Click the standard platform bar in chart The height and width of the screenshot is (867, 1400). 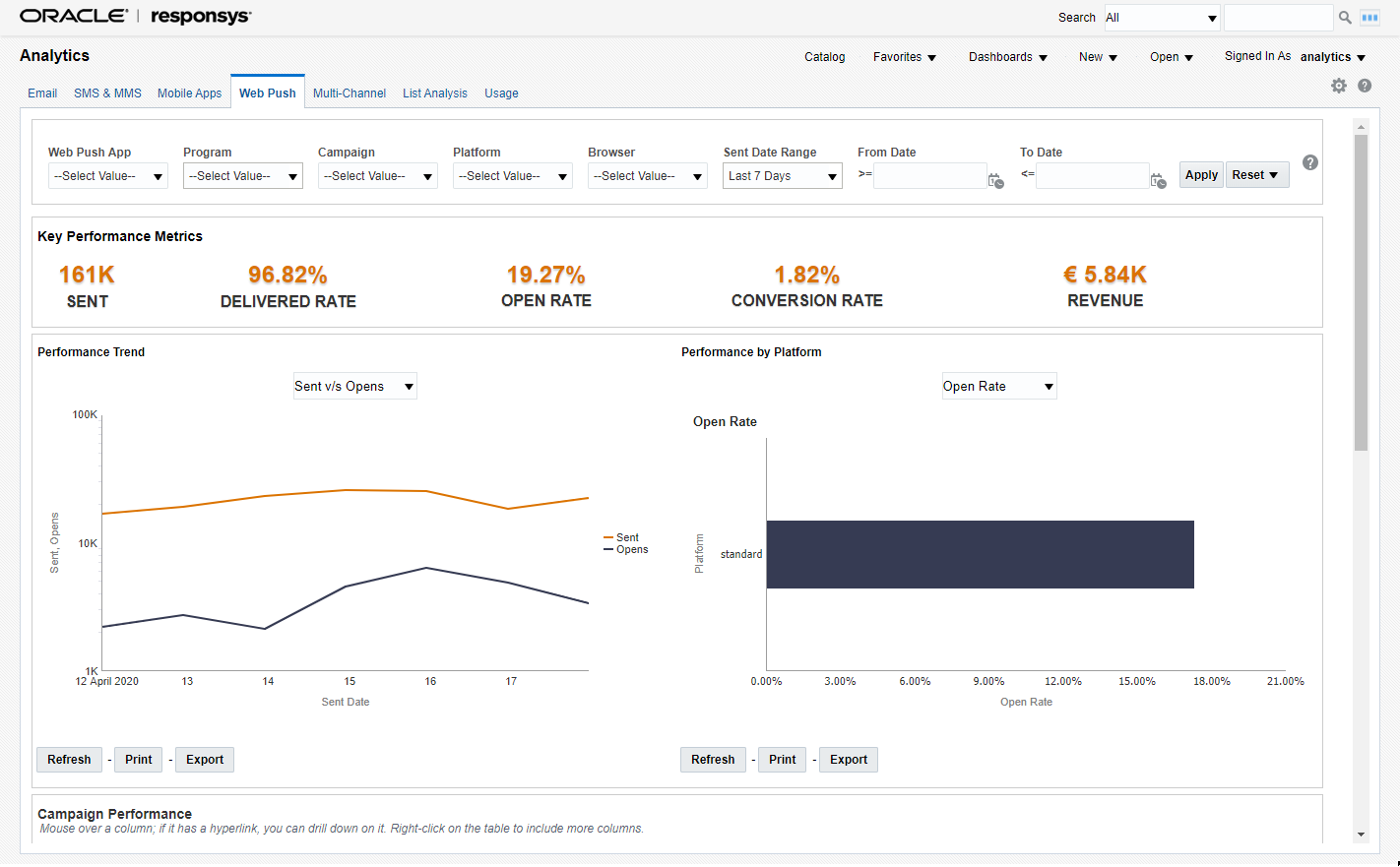coord(980,554)
